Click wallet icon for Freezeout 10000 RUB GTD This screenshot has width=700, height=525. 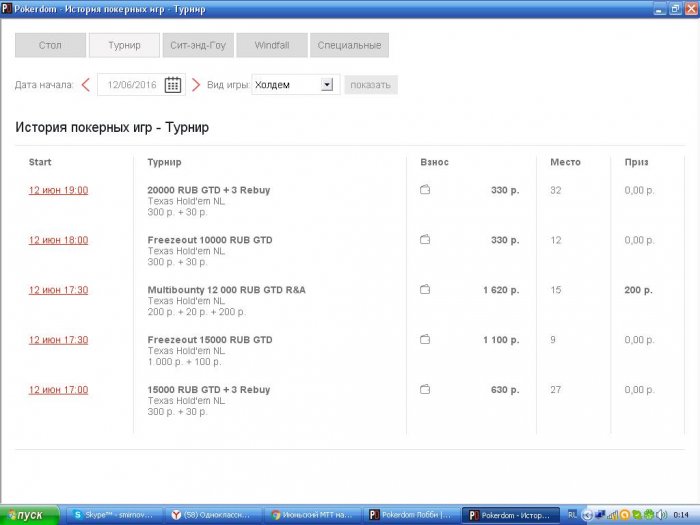[x=425, y=240]
